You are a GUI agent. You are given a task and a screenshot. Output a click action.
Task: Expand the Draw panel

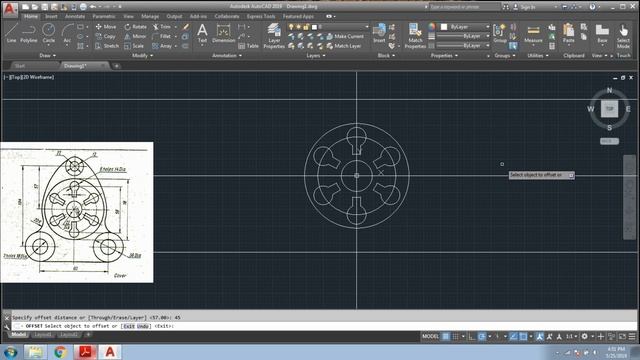pos(48,56)
